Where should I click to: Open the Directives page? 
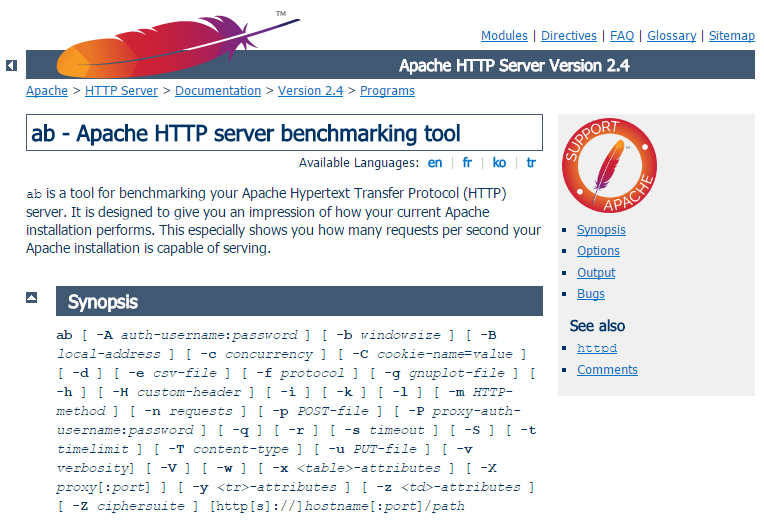(x=569, y=36)
